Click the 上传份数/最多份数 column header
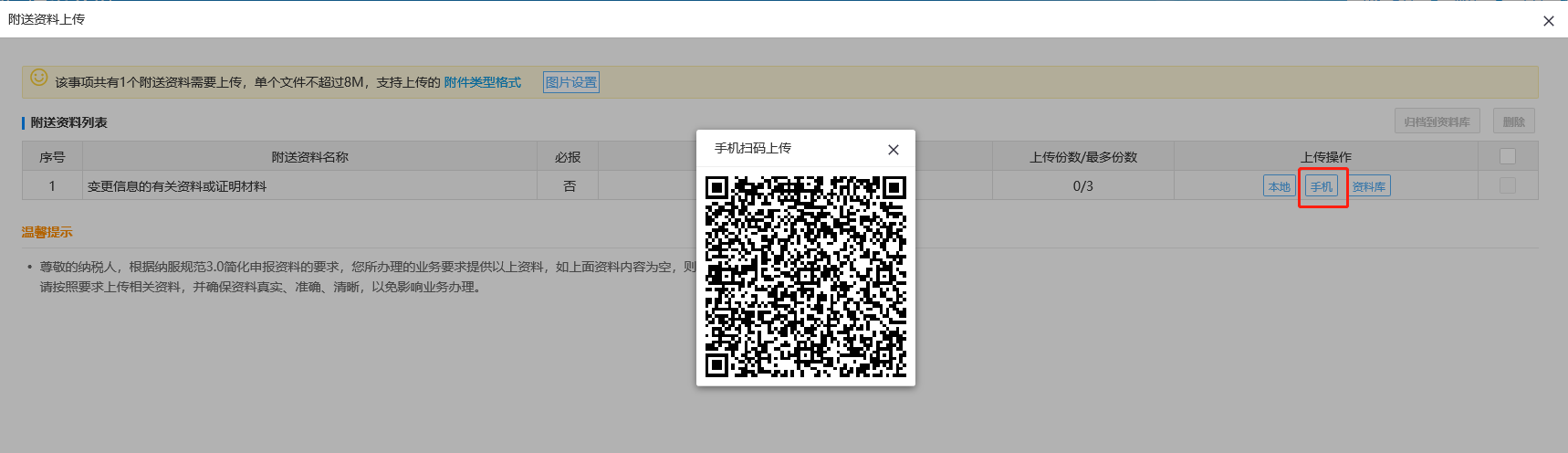 pyautogui.click(x=1083, y=157)
